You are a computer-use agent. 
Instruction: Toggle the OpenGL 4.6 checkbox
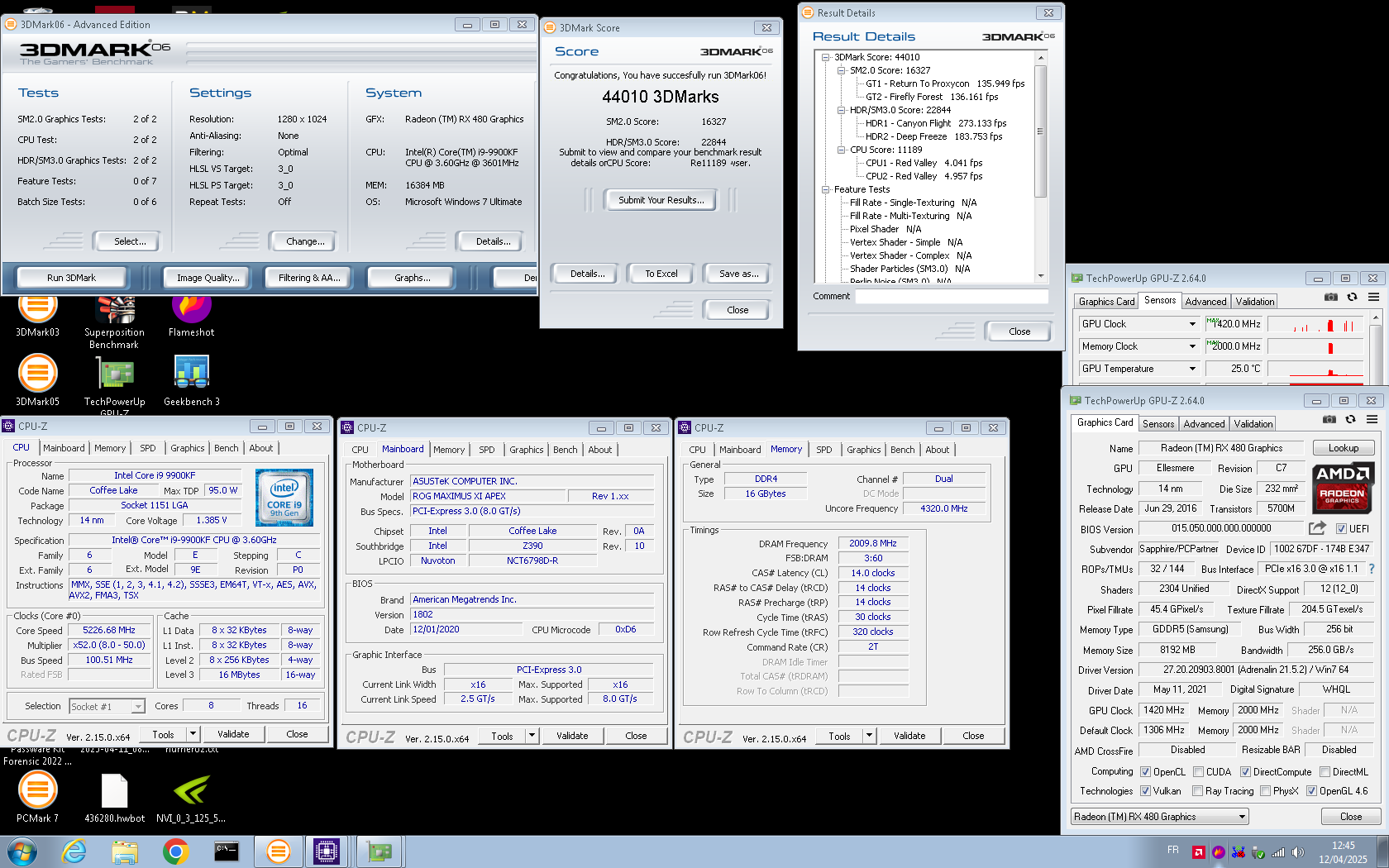click(1311, 791)
